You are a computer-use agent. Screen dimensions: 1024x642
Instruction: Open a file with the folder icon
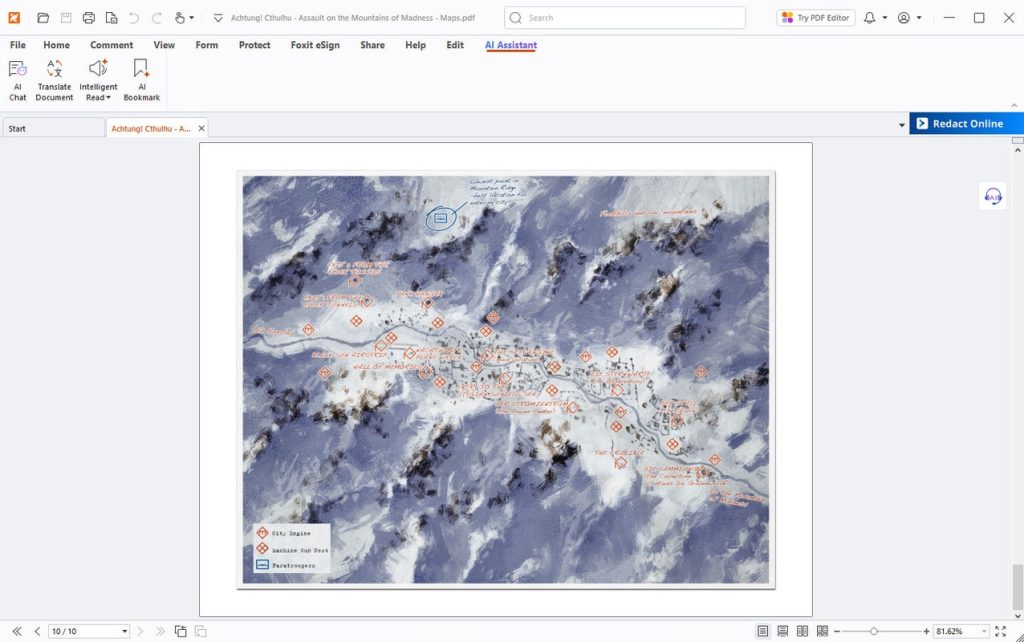coord(43,18)
